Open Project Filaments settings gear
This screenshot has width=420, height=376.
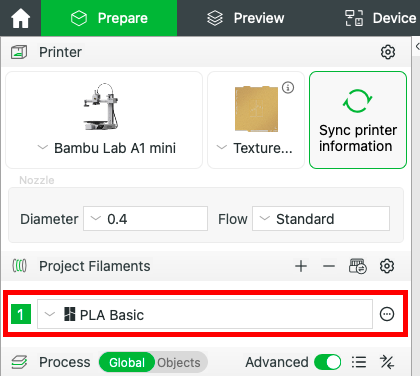pyautogui.click(x=387, y=266)
